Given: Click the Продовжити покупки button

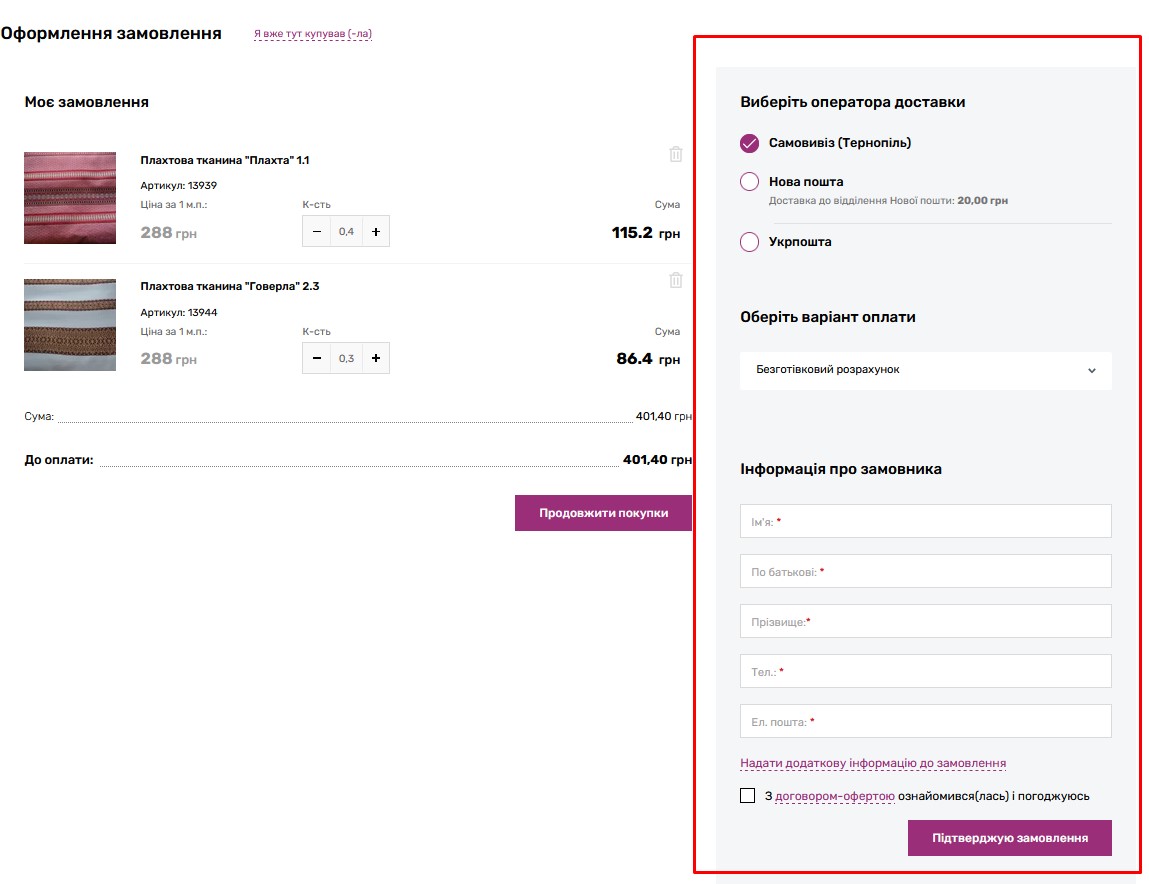Looking at the screenshot, I should [603, 513].
